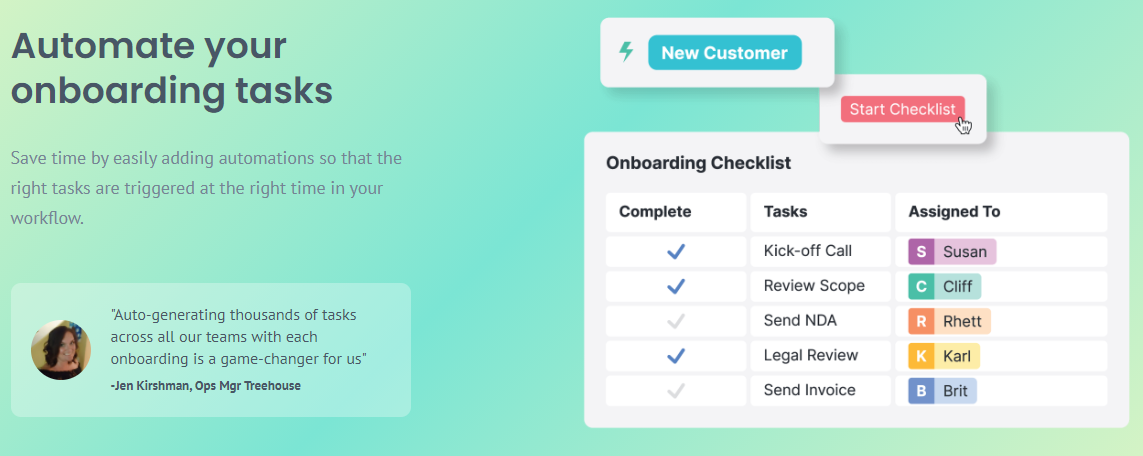Click Brit's blue B avatar icon

(x=921, y=391)
